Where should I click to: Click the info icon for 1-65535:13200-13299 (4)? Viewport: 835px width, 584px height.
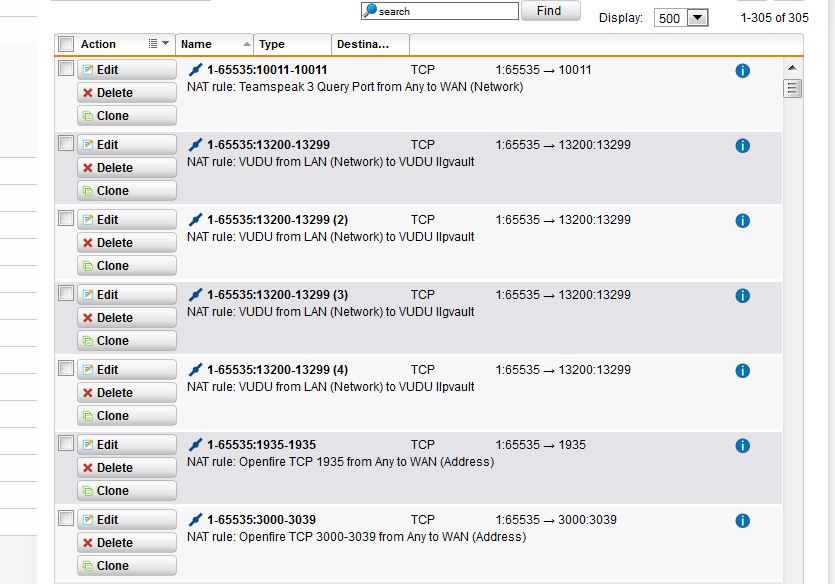coord(742,371)
